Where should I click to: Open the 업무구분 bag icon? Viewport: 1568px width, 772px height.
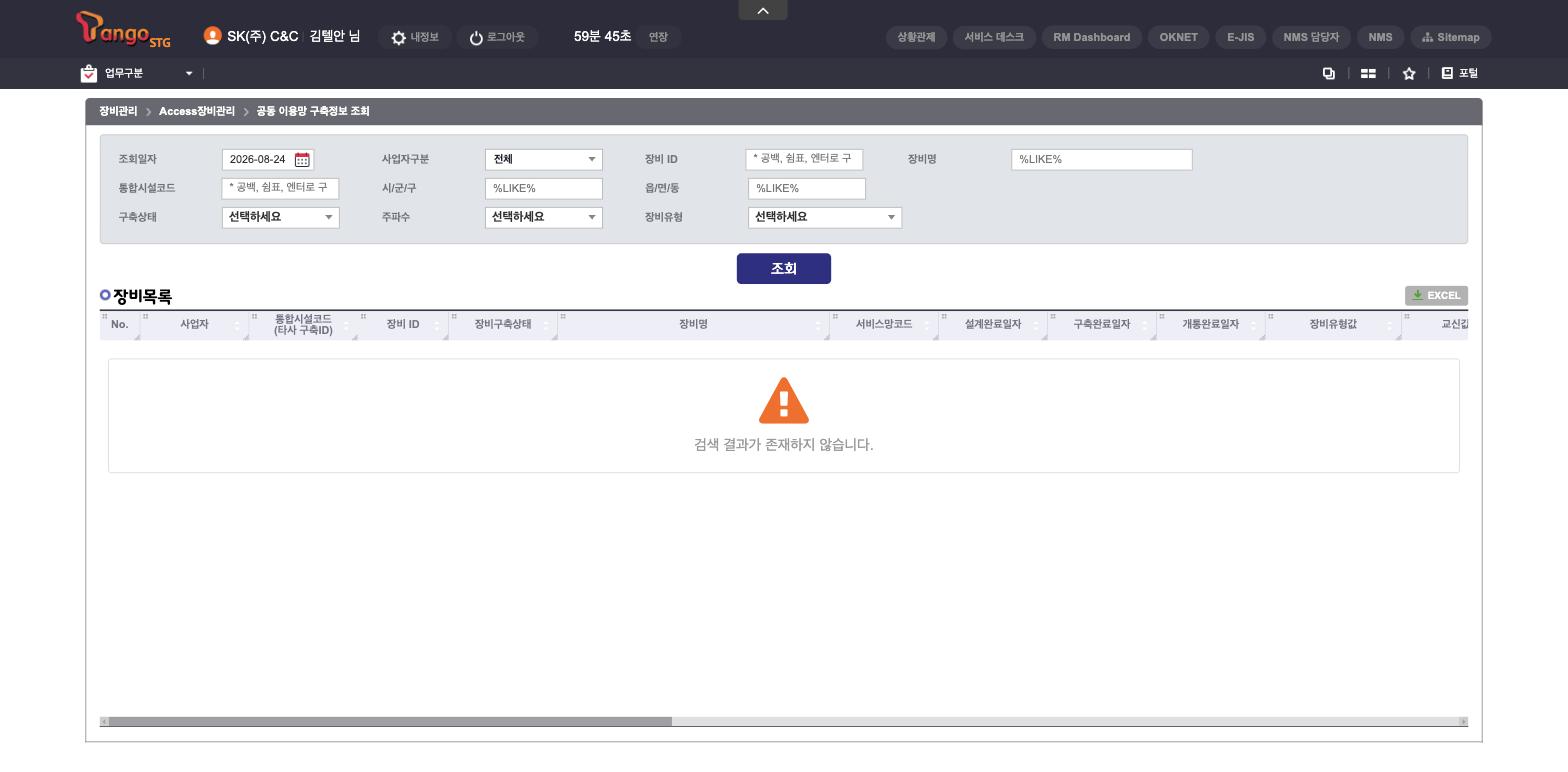[x=89, y=73]
